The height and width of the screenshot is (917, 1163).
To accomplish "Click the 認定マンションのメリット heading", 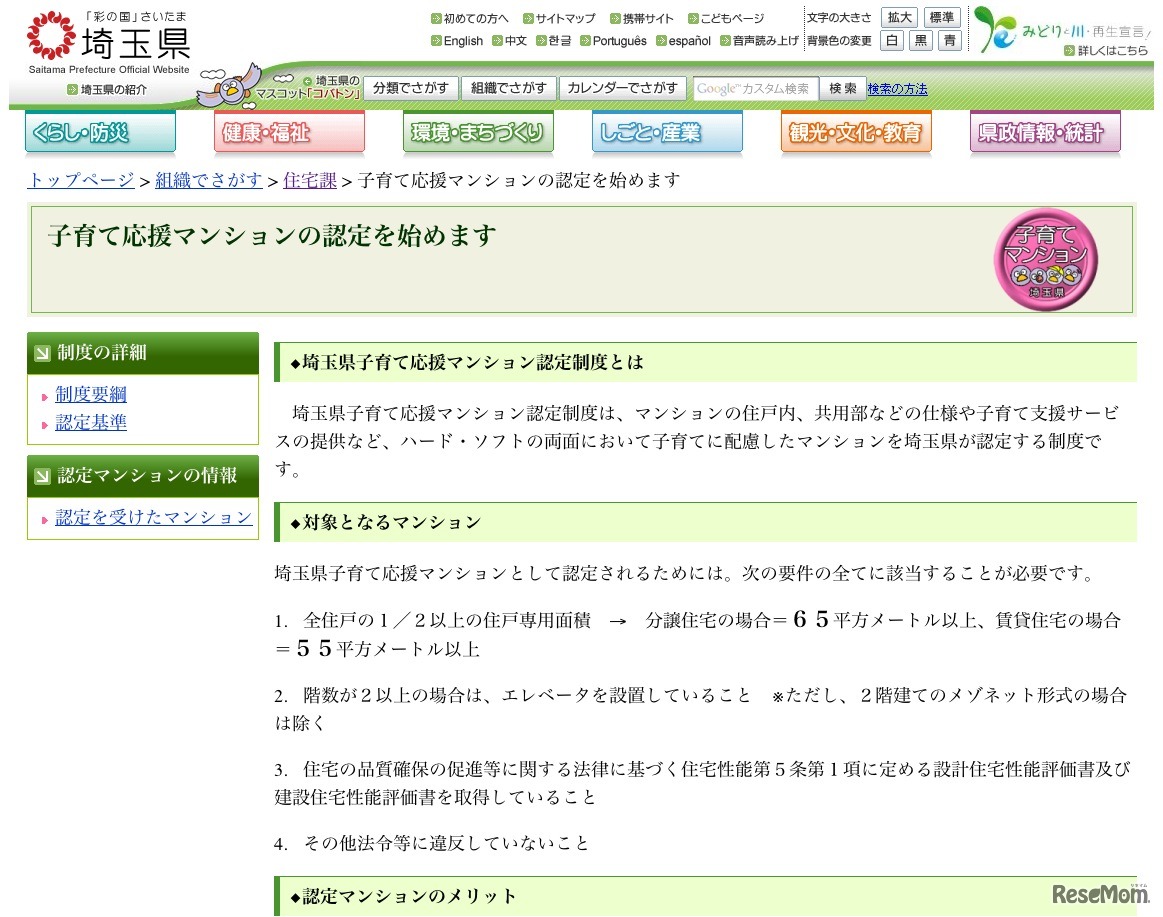I will 403,896.
